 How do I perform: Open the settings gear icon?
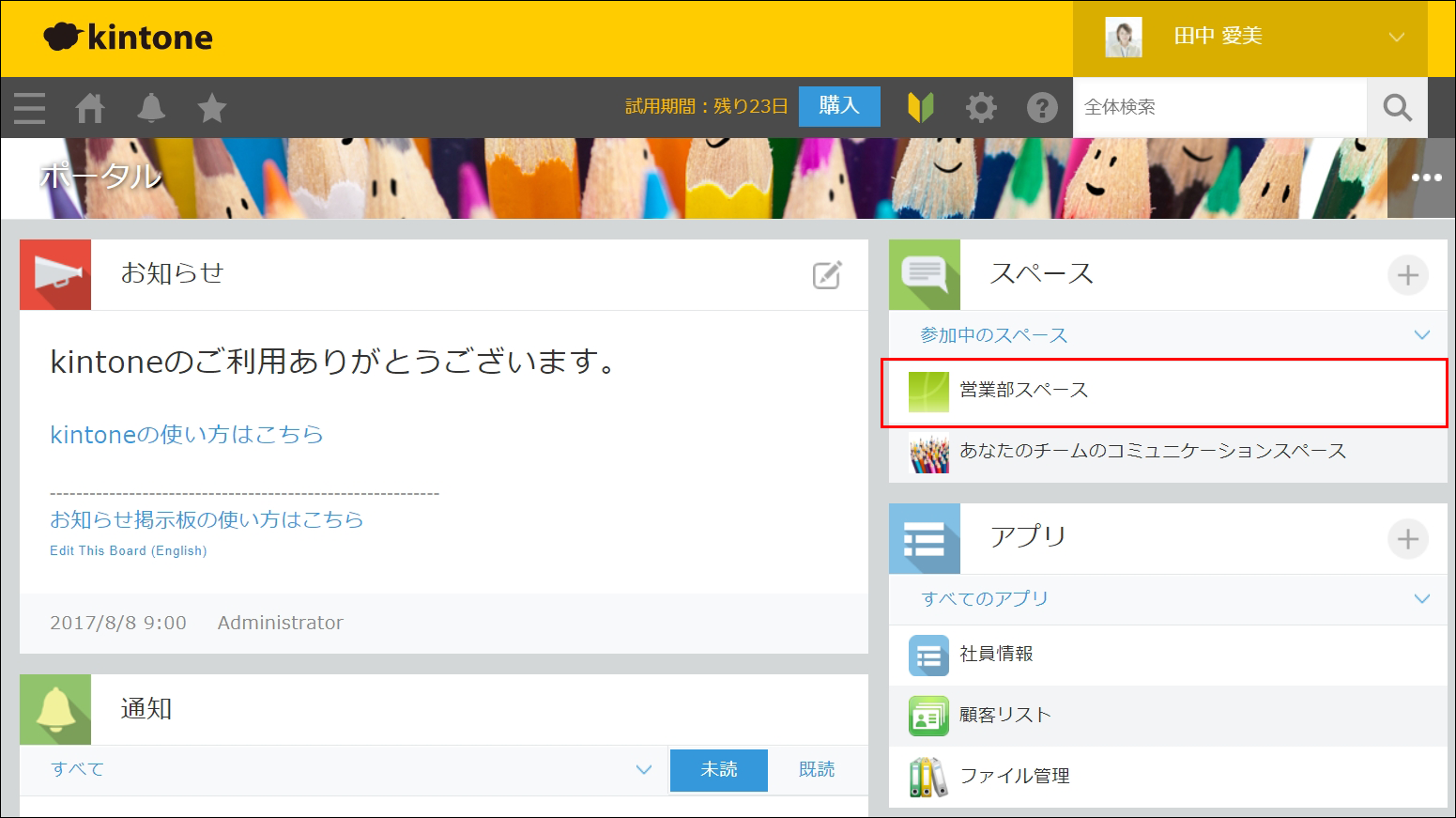pyautogui.click(x=981, y=108)
